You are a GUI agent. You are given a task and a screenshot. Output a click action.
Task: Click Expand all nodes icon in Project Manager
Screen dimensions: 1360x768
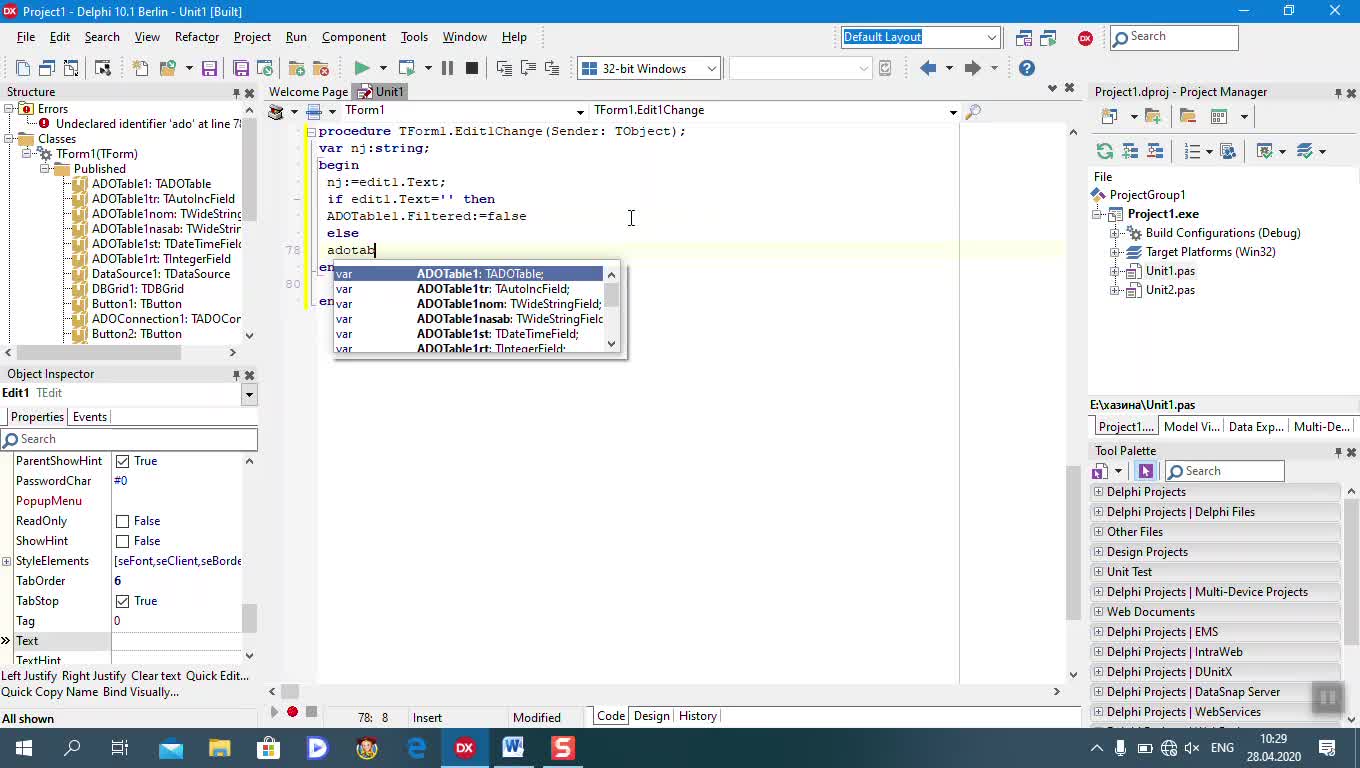pyautogui.click(x=1130, y=151)
